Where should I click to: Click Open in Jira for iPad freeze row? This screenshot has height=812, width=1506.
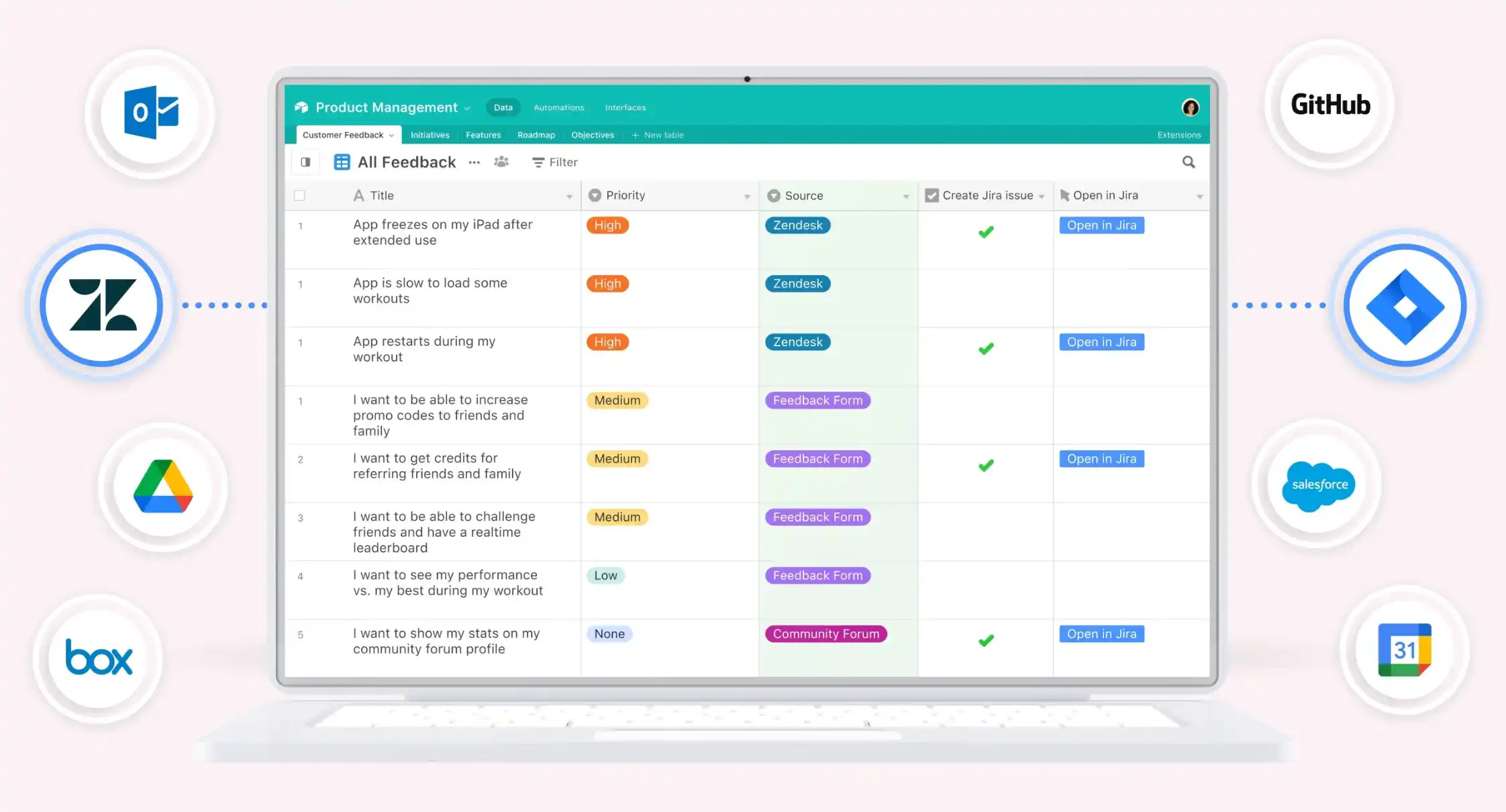tap(1101, 225)
